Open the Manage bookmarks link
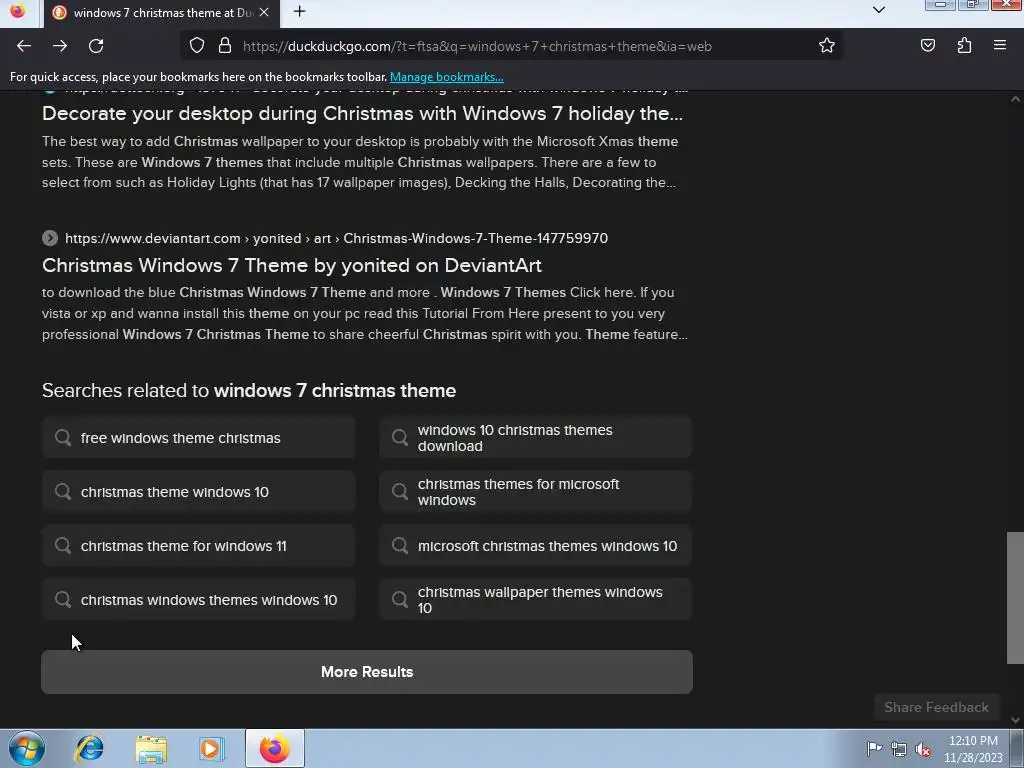1024x768 pixels. [447, 77]
